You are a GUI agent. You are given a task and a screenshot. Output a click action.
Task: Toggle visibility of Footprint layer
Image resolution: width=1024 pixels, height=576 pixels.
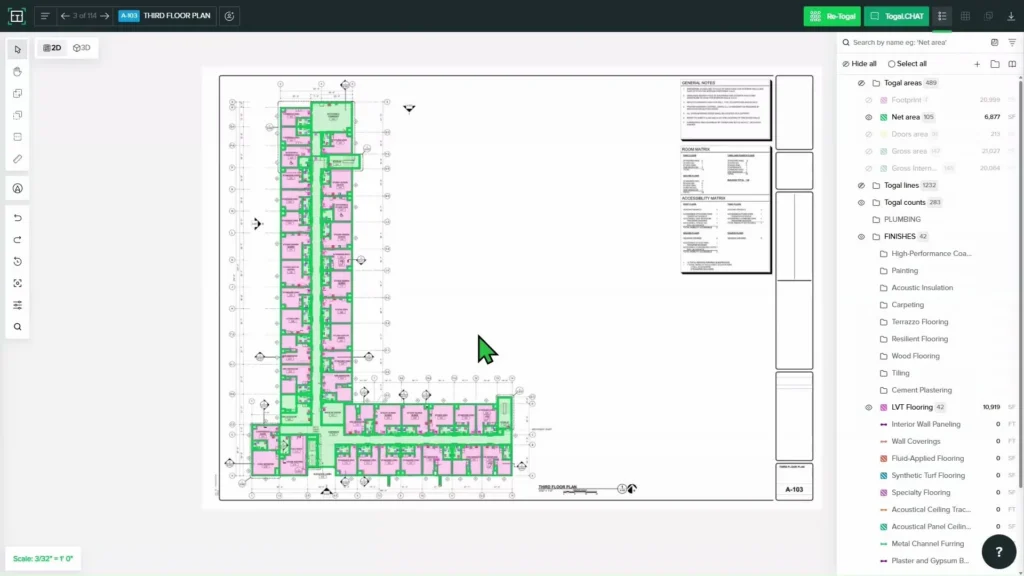tap(869, 100)
